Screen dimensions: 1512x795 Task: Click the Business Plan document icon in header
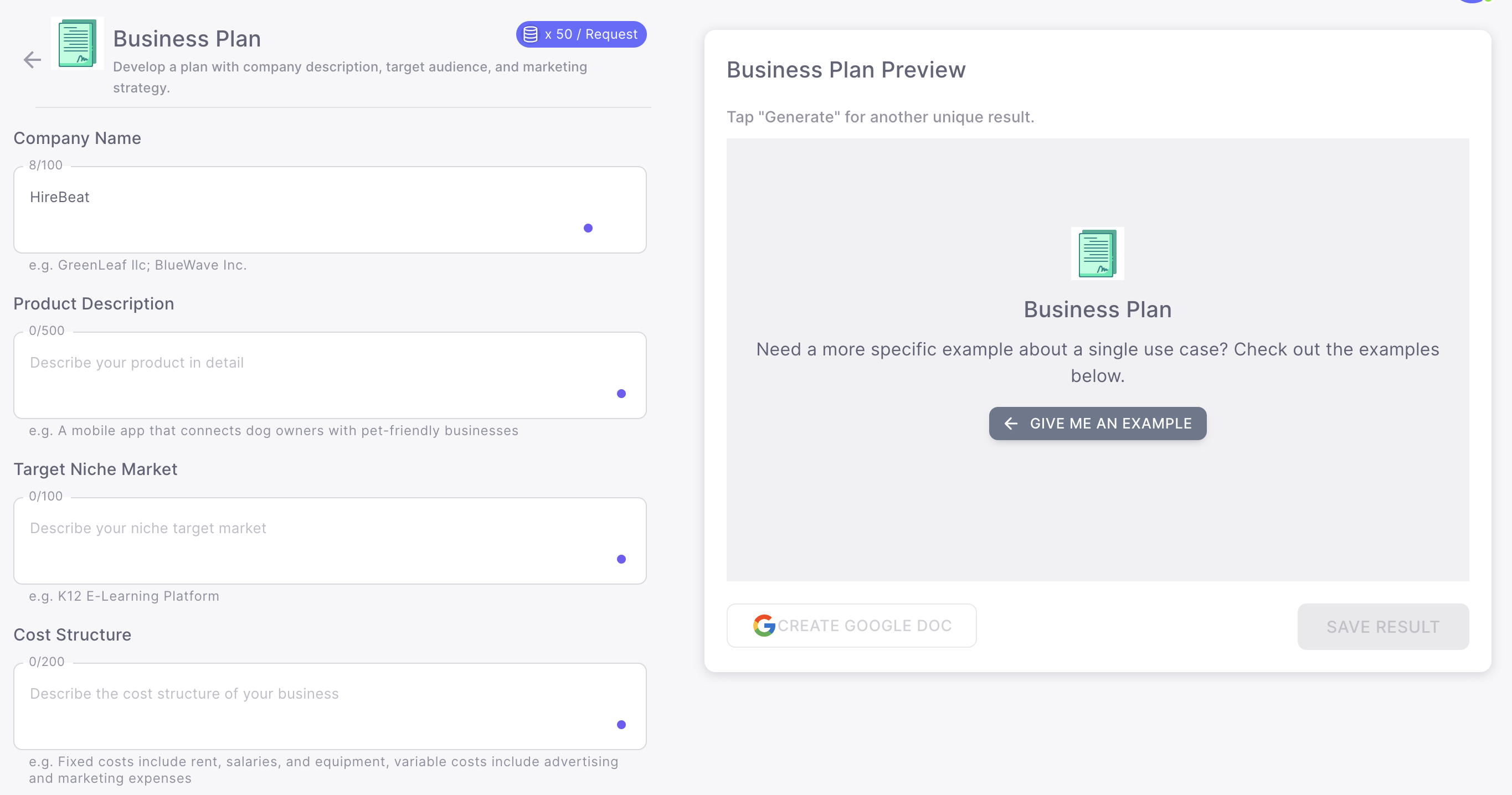78,43
